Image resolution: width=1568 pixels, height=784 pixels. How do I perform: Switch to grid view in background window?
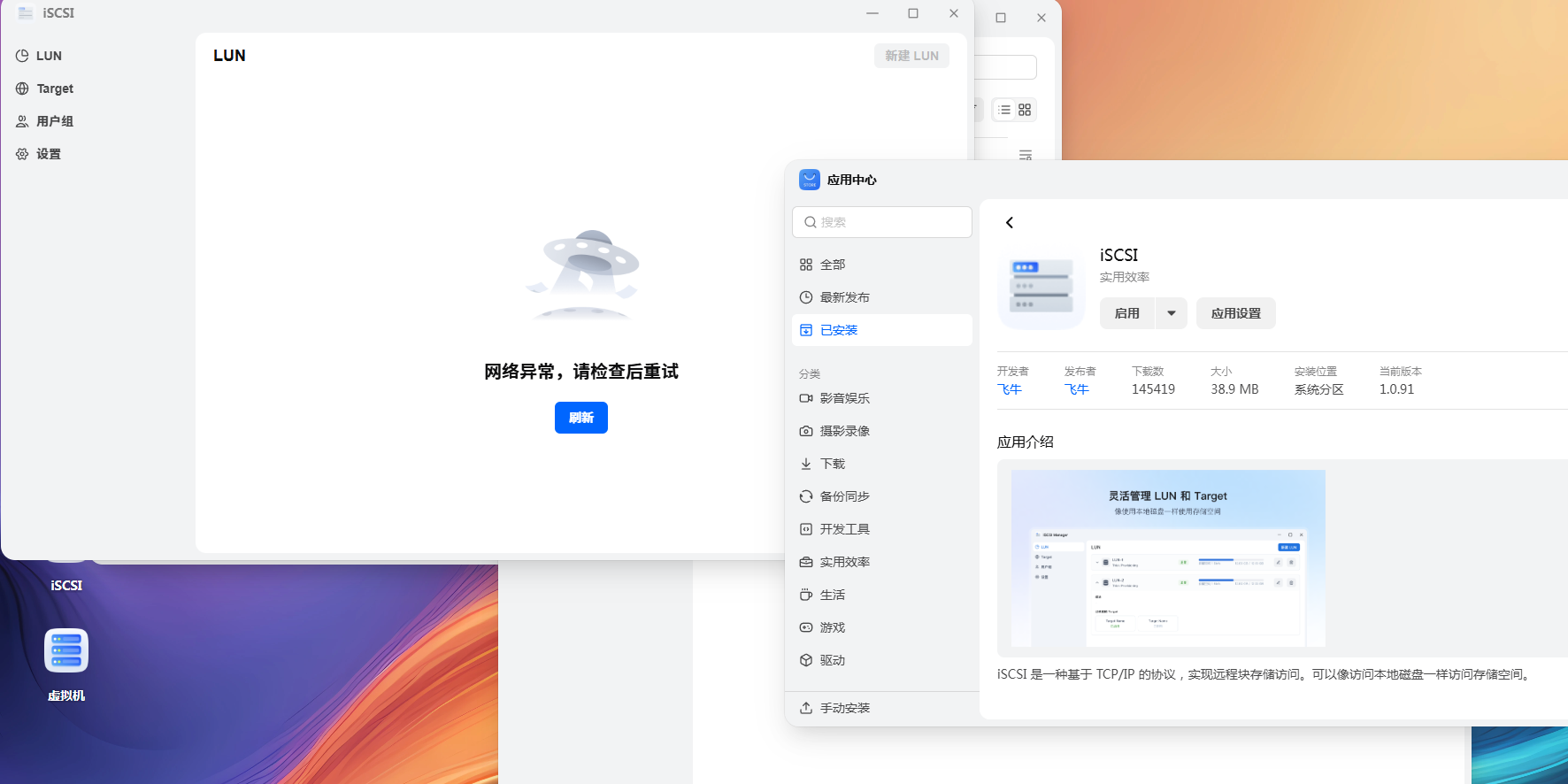1025,110
